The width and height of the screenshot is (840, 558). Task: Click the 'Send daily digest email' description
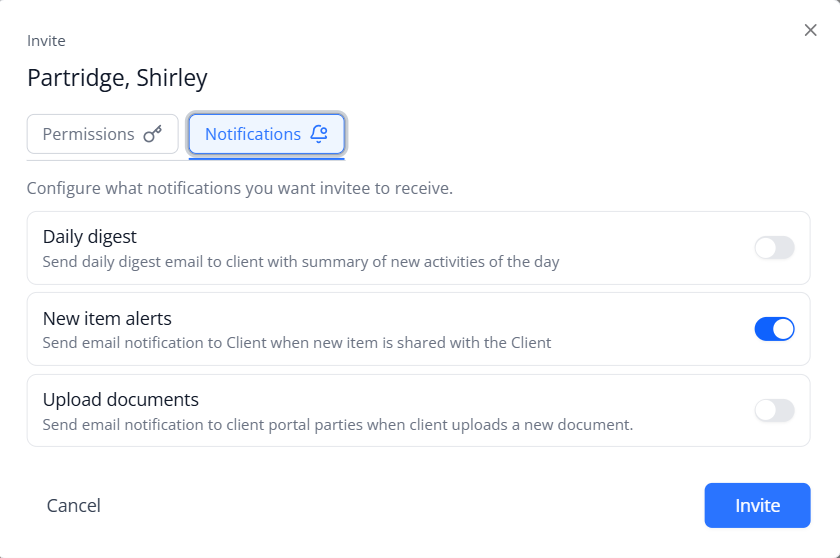coord(301,262)
